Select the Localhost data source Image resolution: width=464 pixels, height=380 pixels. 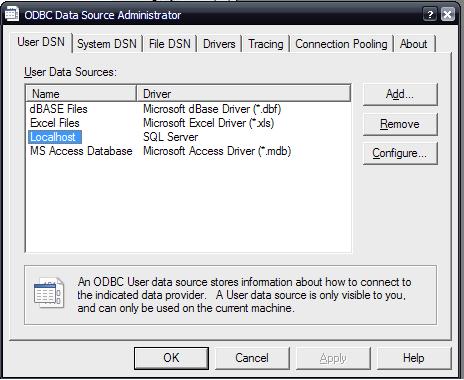[55, 137]
